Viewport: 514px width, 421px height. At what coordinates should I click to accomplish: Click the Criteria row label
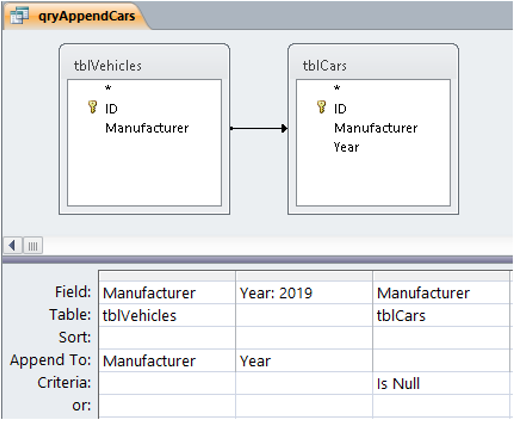click(64, 382)
